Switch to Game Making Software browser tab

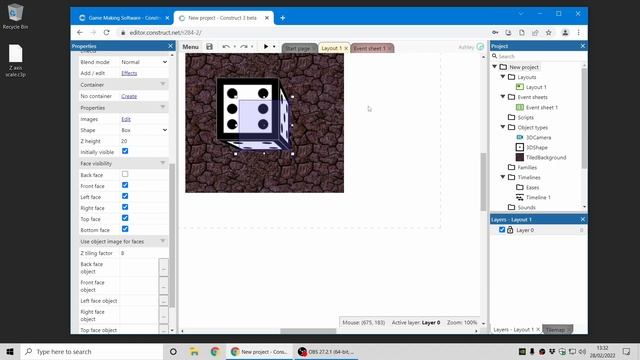coord(124,18)
